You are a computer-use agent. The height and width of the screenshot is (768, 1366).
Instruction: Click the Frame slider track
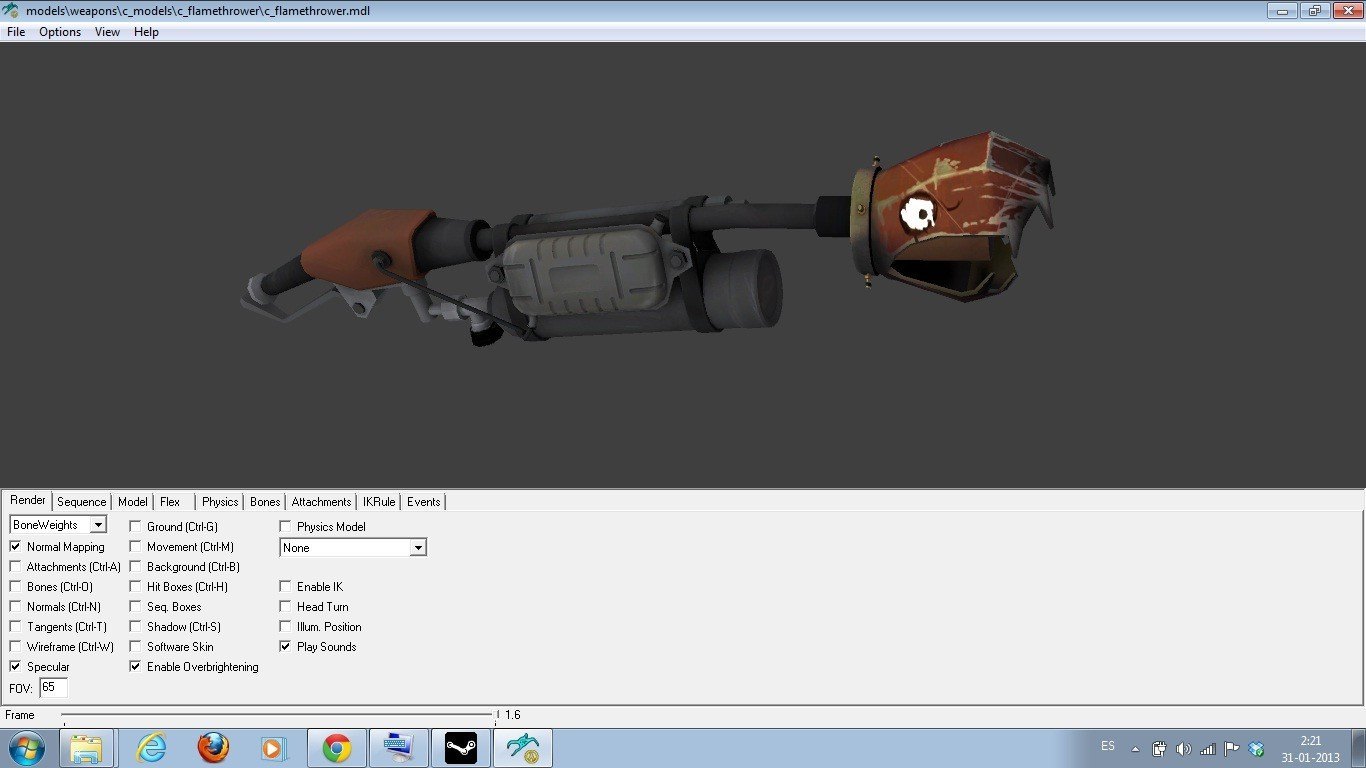point(276,715)
